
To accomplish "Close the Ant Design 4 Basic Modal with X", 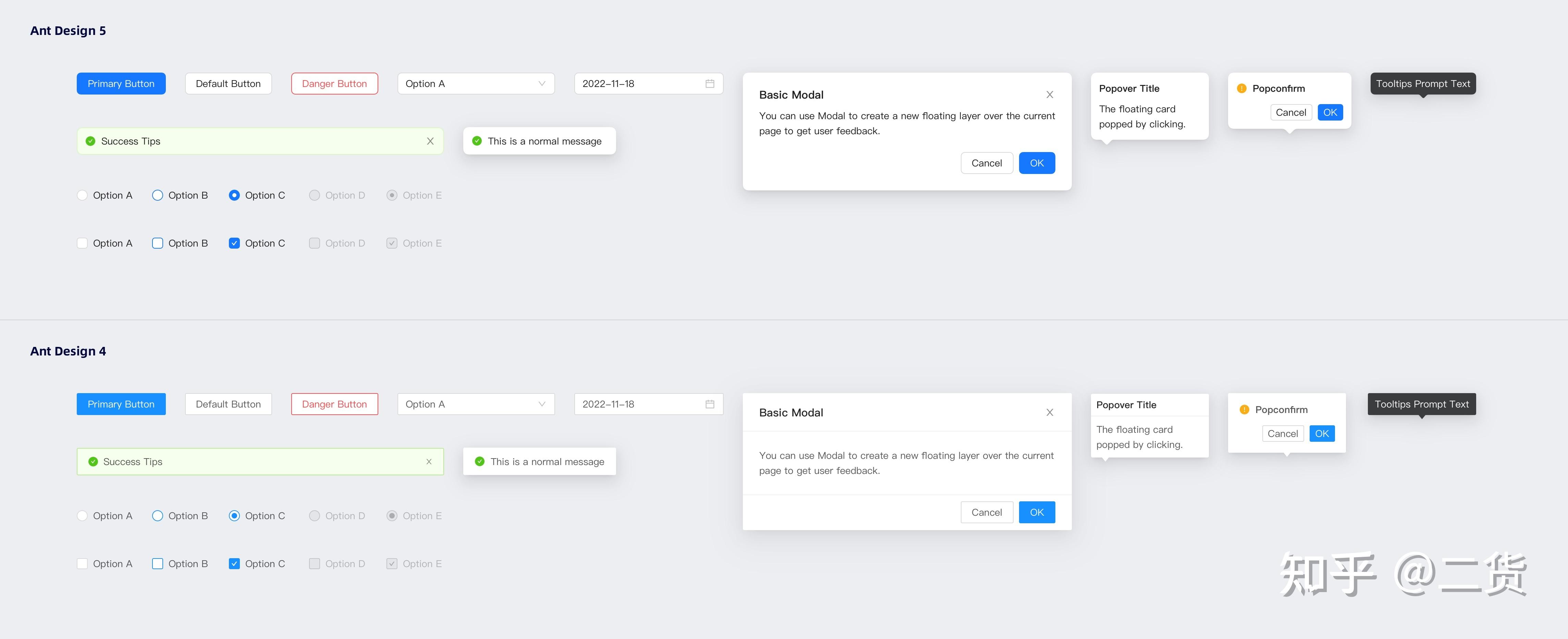I will [x=1050, y=413].
